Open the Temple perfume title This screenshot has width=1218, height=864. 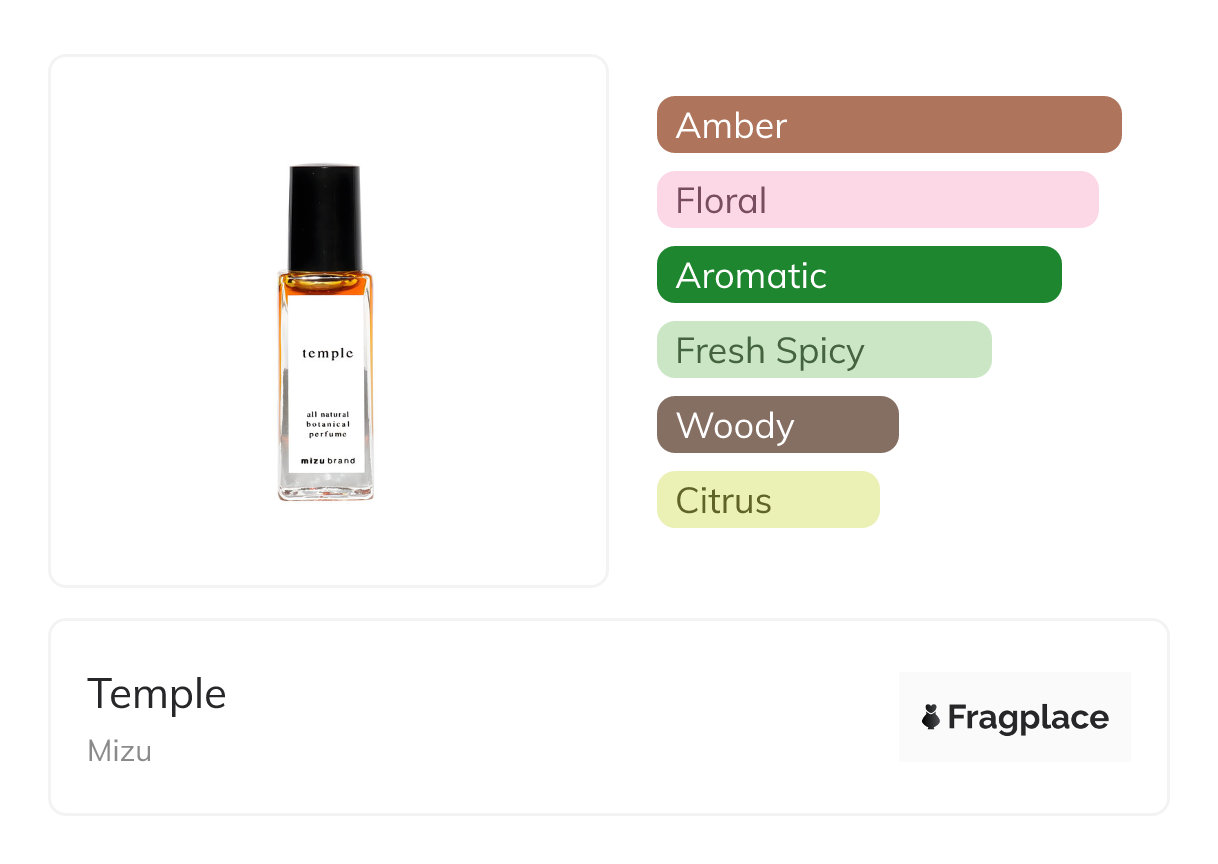coord(157,694)
